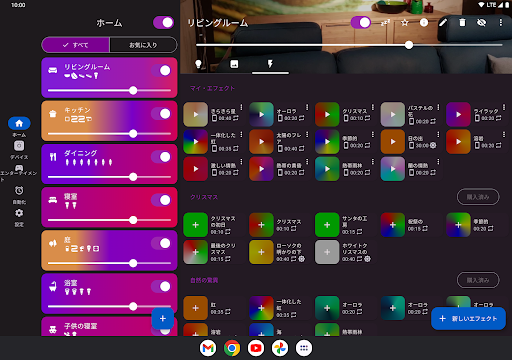Viewport: 512px width, 360px height.
Task: Play the 日の出 effect
Action: click(x=393, y=142)
